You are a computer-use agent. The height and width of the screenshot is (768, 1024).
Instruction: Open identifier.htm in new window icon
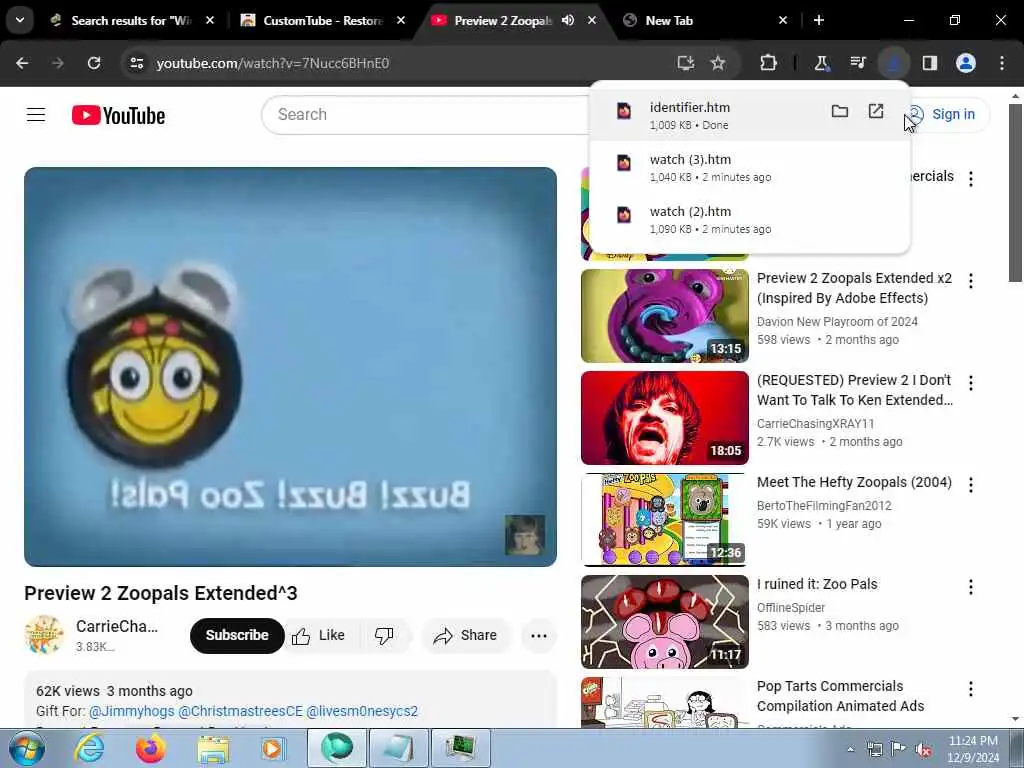tap(876, 111)
